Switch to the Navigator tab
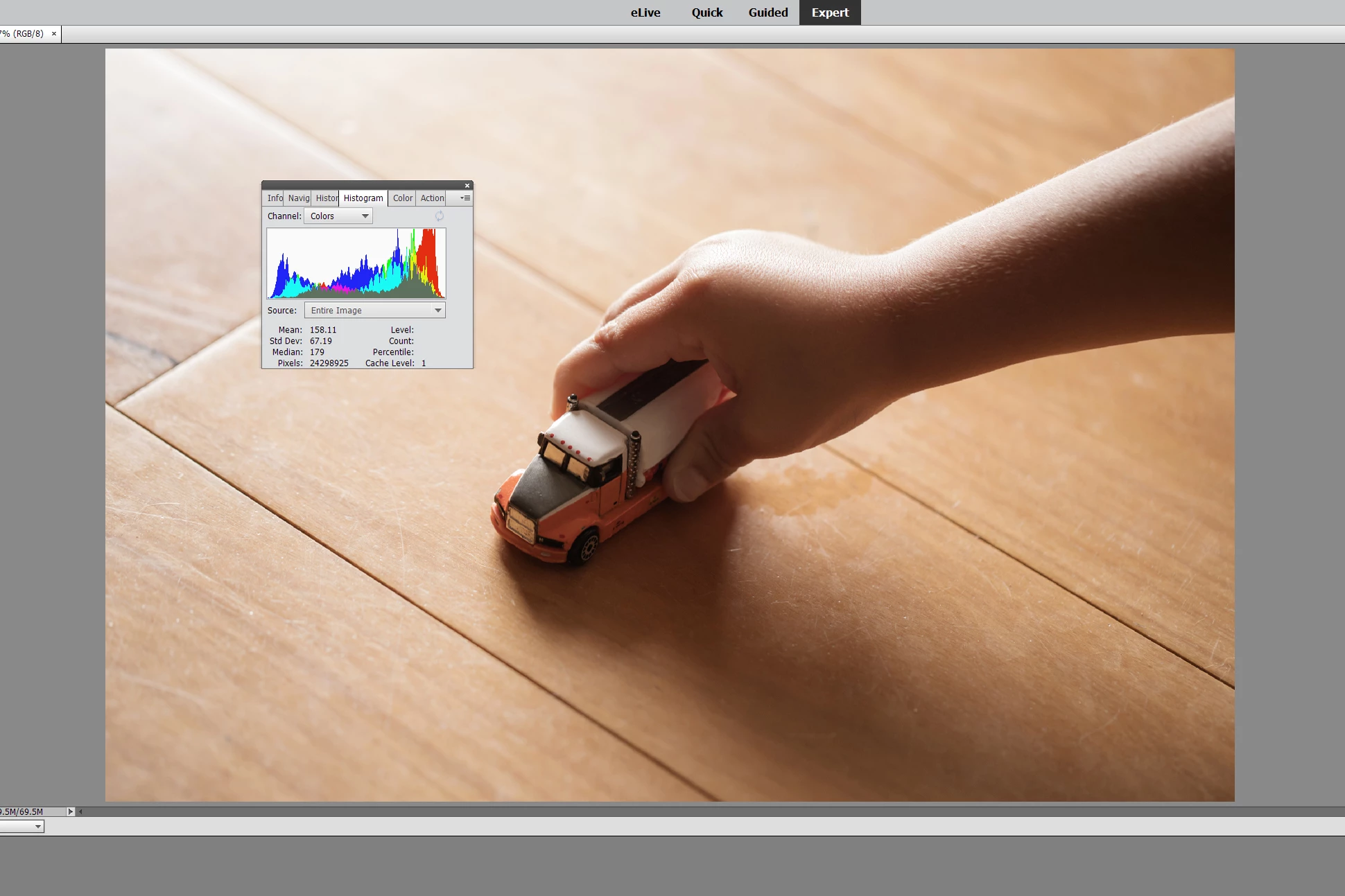 tap(298, 198)
